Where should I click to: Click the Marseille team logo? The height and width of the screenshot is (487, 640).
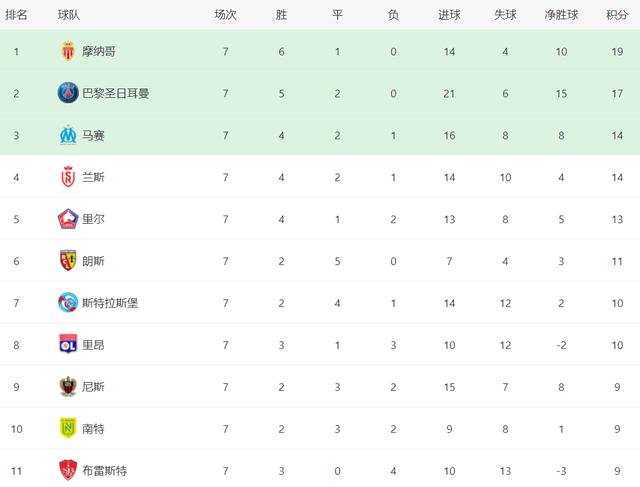[x=68, y=135]
